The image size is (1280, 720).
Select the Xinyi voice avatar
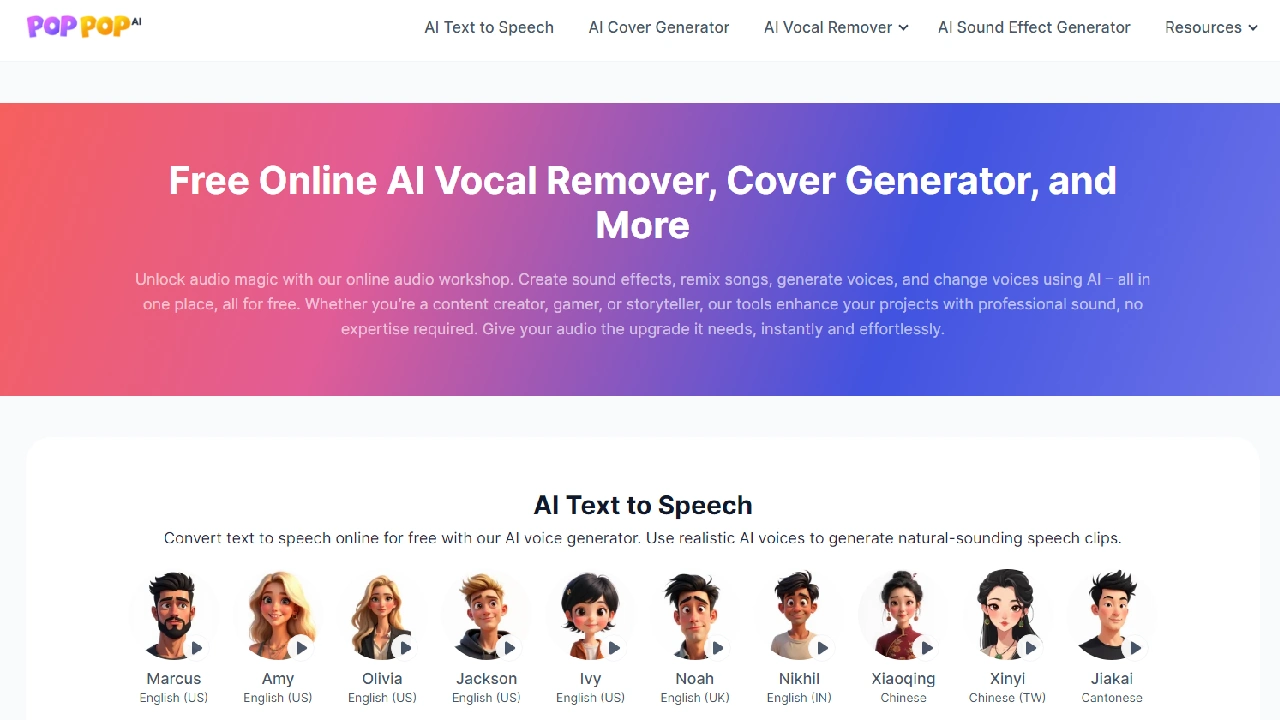coord(1007,614)
